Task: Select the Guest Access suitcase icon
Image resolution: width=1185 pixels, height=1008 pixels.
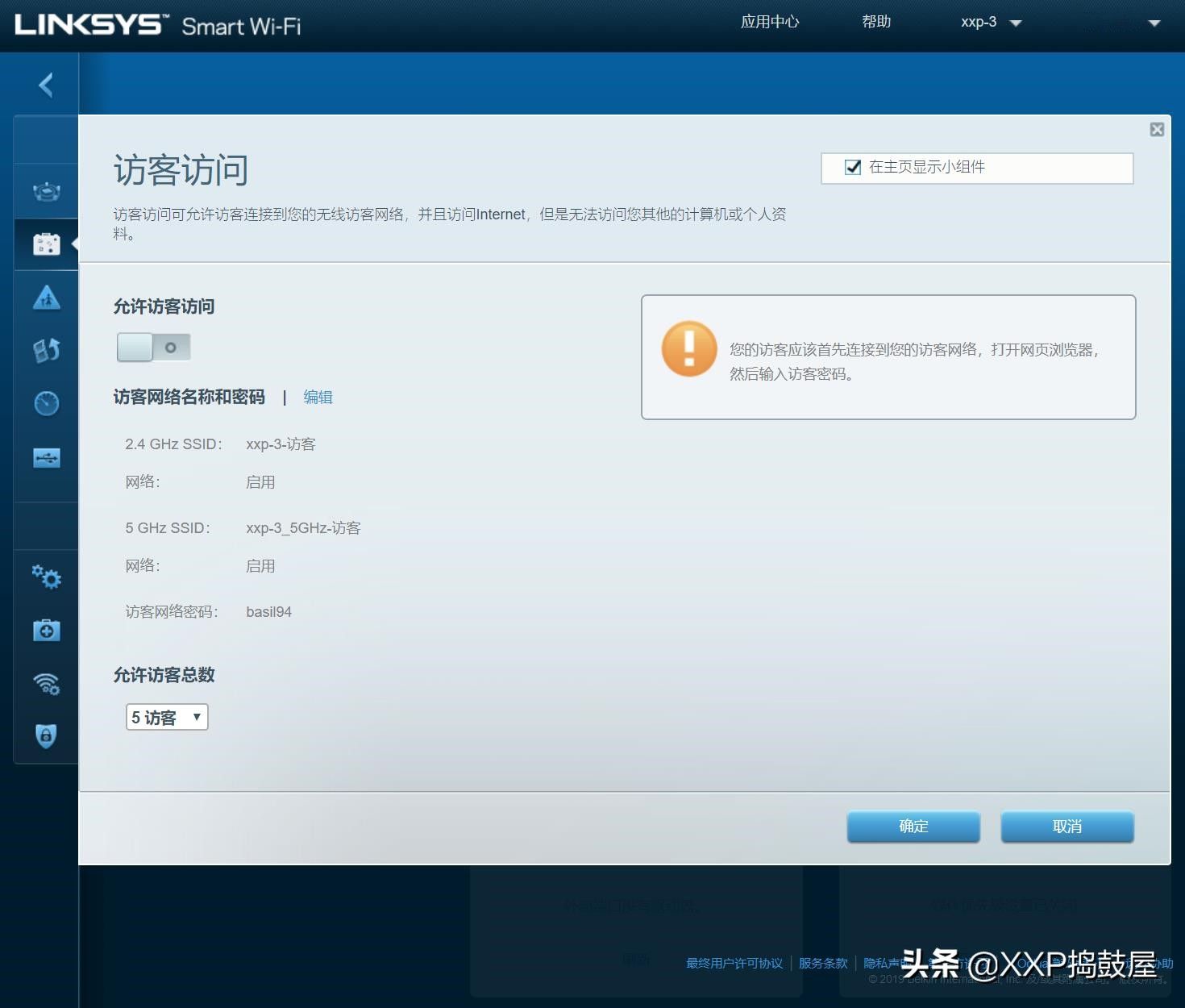Action: pyautogui.click(x=47, y=244)
